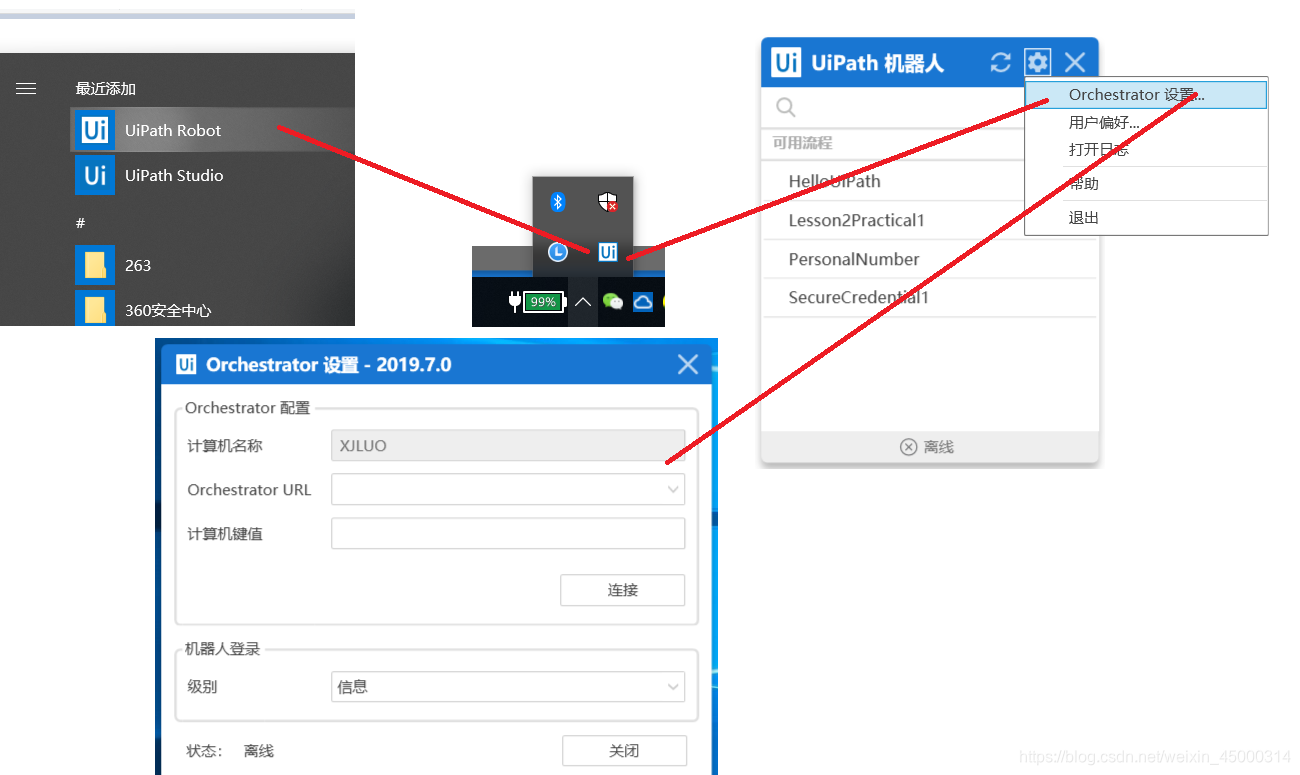
Task: Close the UiPath 机器人 window
Action: (x=1075, y=62)
